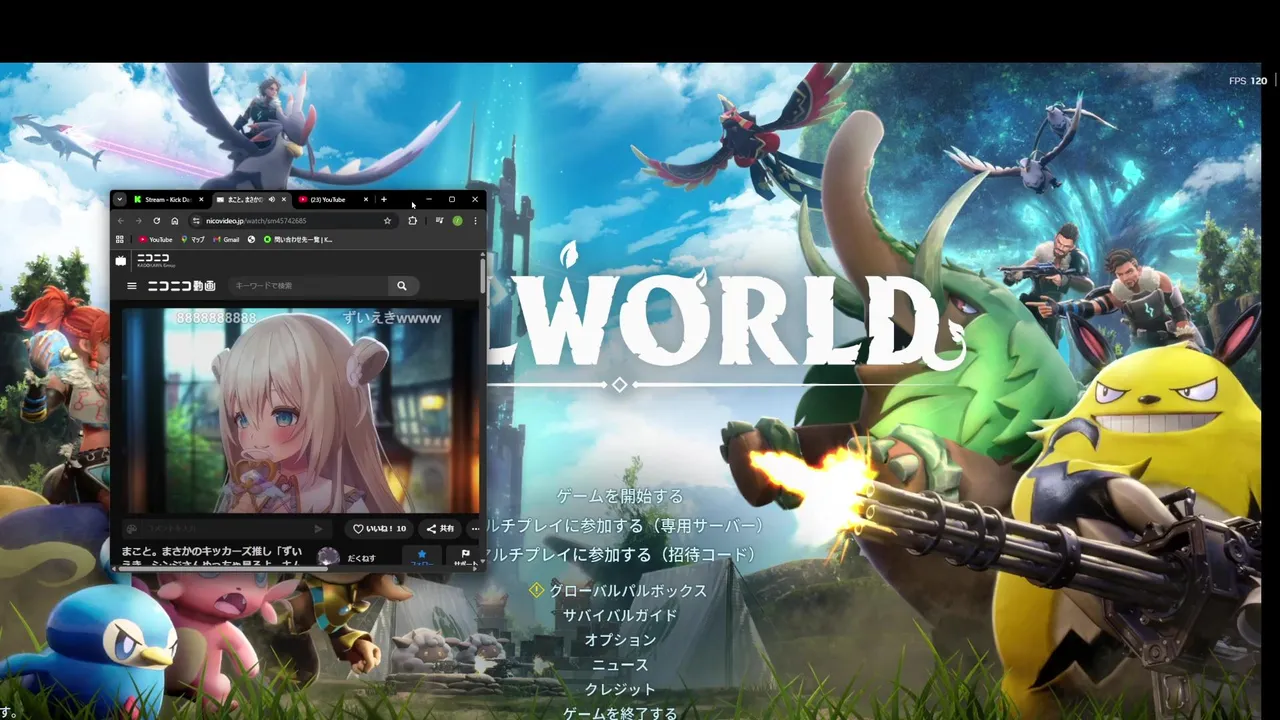Switch to the Stream - Kick Dashboard tab
This screenshot has width=1280, height=720.
click(x=168, y=200)
